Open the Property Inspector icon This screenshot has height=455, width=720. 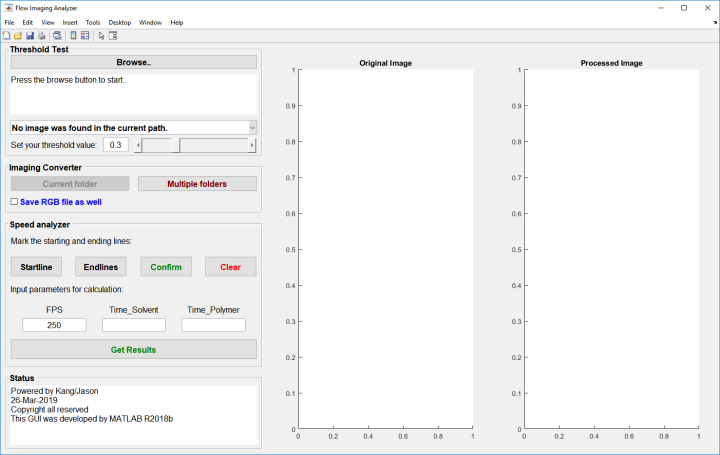pos(113,35)
